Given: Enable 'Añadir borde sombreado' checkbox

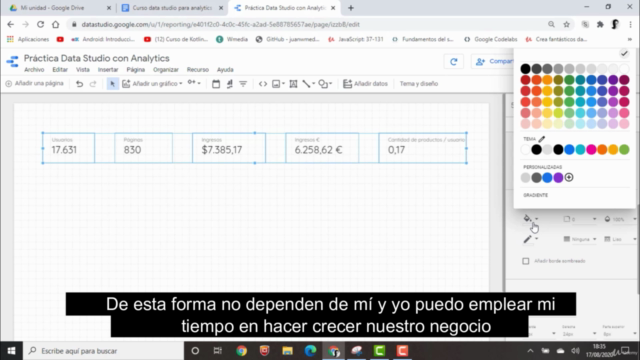Looking at the screenshot, I should (x=526, y=261).
